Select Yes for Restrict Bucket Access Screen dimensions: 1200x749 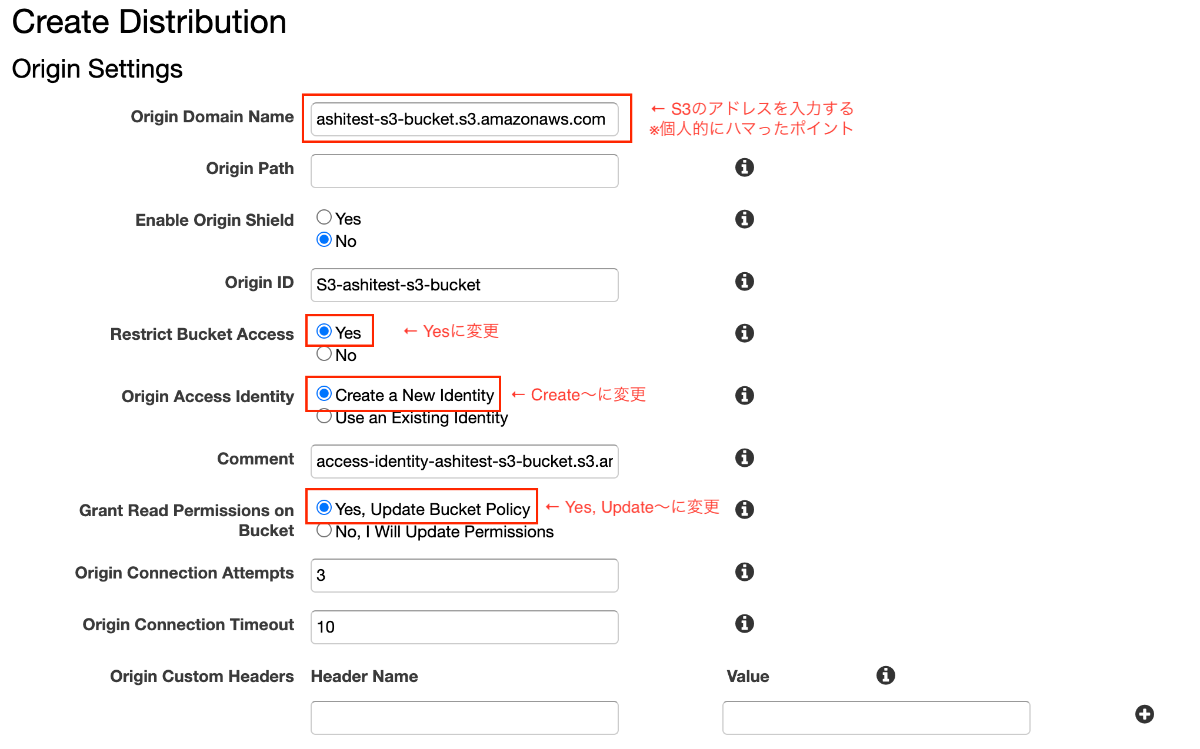click(324, 332)
